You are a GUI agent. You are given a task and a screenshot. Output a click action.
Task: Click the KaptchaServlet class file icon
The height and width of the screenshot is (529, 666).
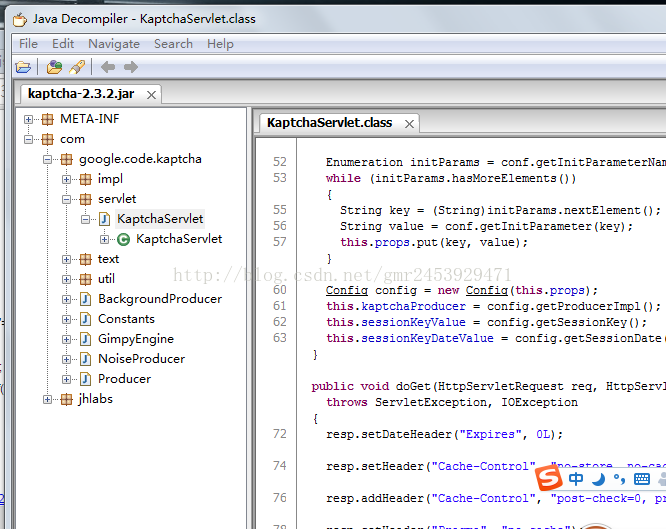pos(104,219)
